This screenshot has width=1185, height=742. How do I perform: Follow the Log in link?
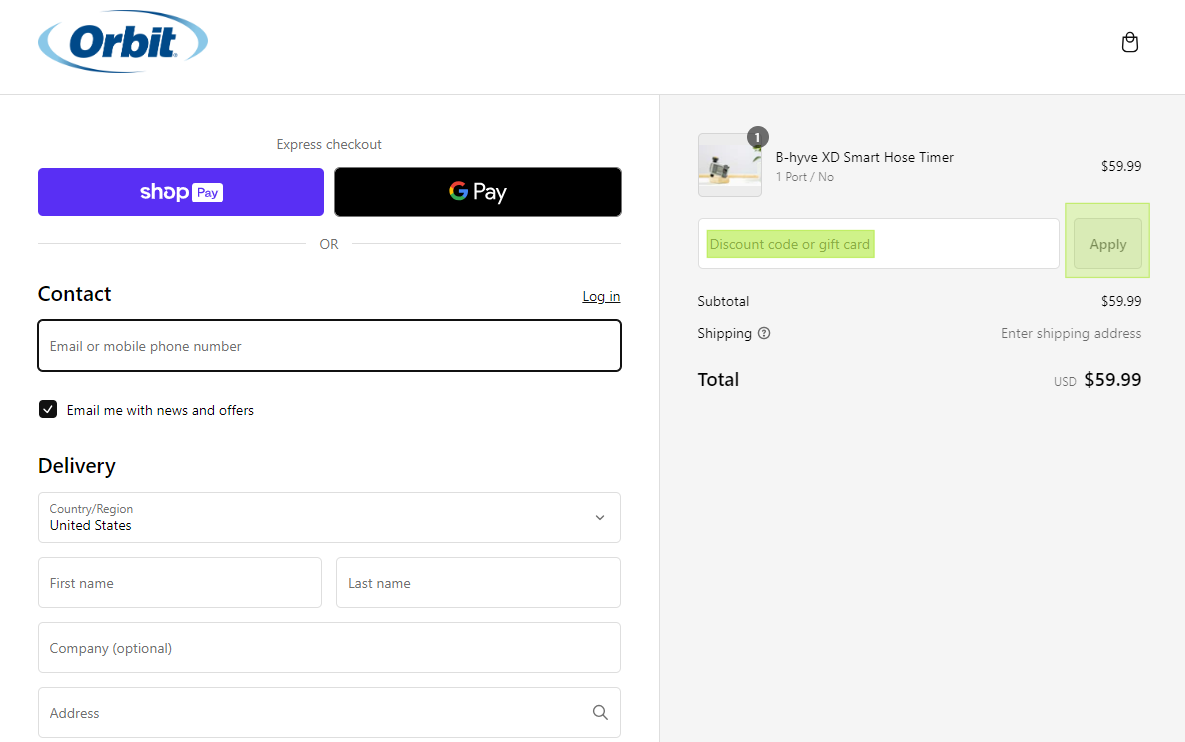click(x=601, y=296)
